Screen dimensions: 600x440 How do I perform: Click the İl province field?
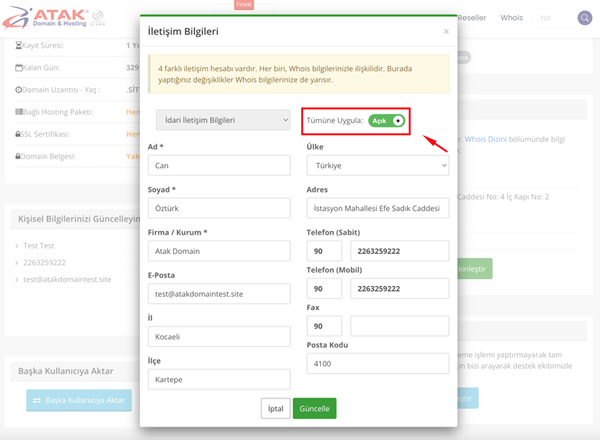[219, 337]
